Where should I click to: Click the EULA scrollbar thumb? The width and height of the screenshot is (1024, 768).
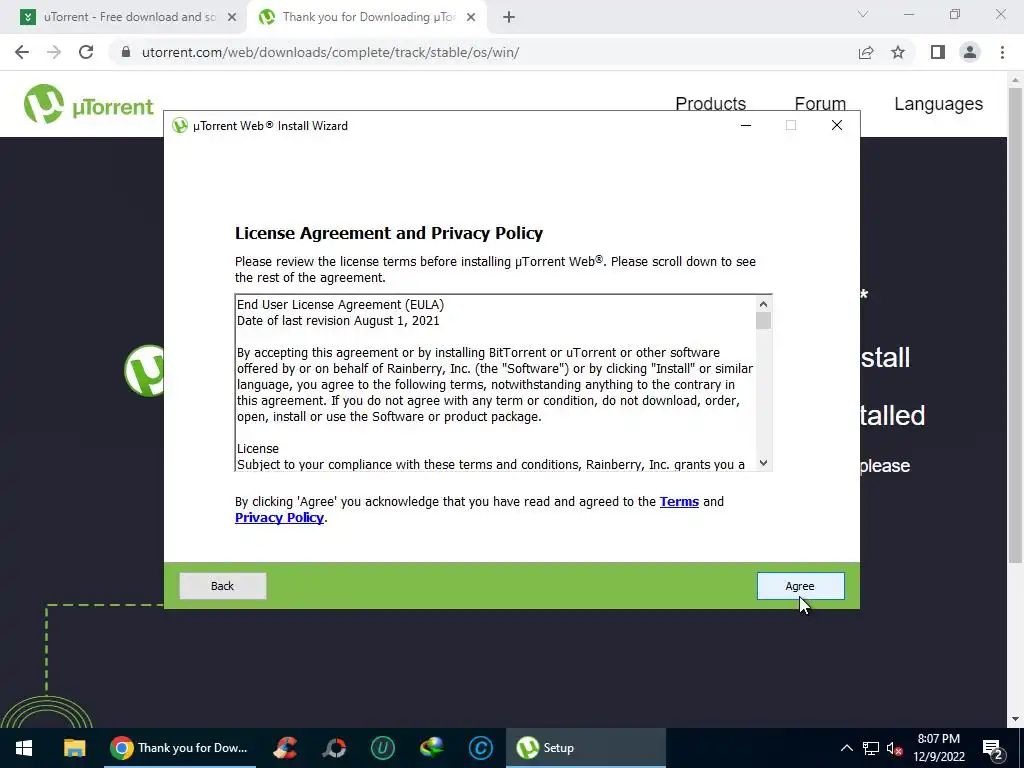(763, 321)
